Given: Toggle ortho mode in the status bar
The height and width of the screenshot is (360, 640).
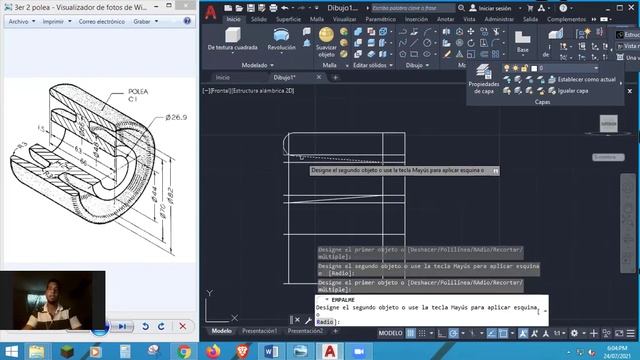Looking at the screenshot, I should coord(442,333).
